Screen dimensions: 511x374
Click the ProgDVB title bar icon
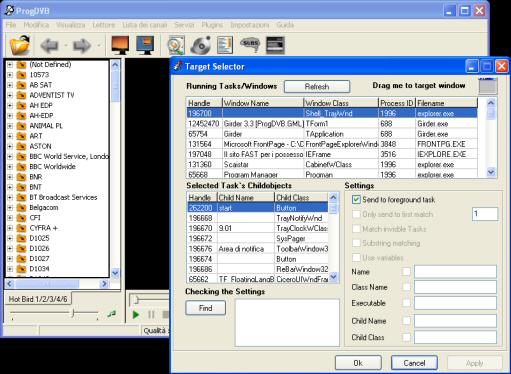tap(10, 10)
